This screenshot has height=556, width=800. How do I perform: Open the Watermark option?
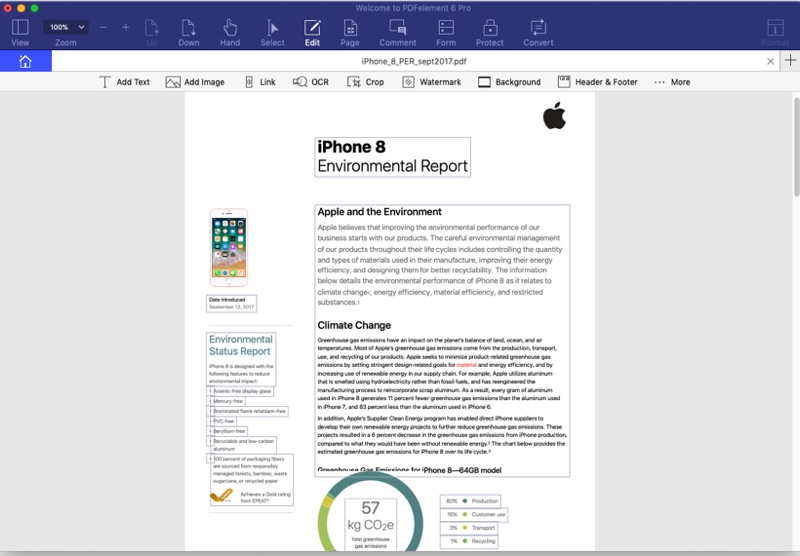point(432,82)
